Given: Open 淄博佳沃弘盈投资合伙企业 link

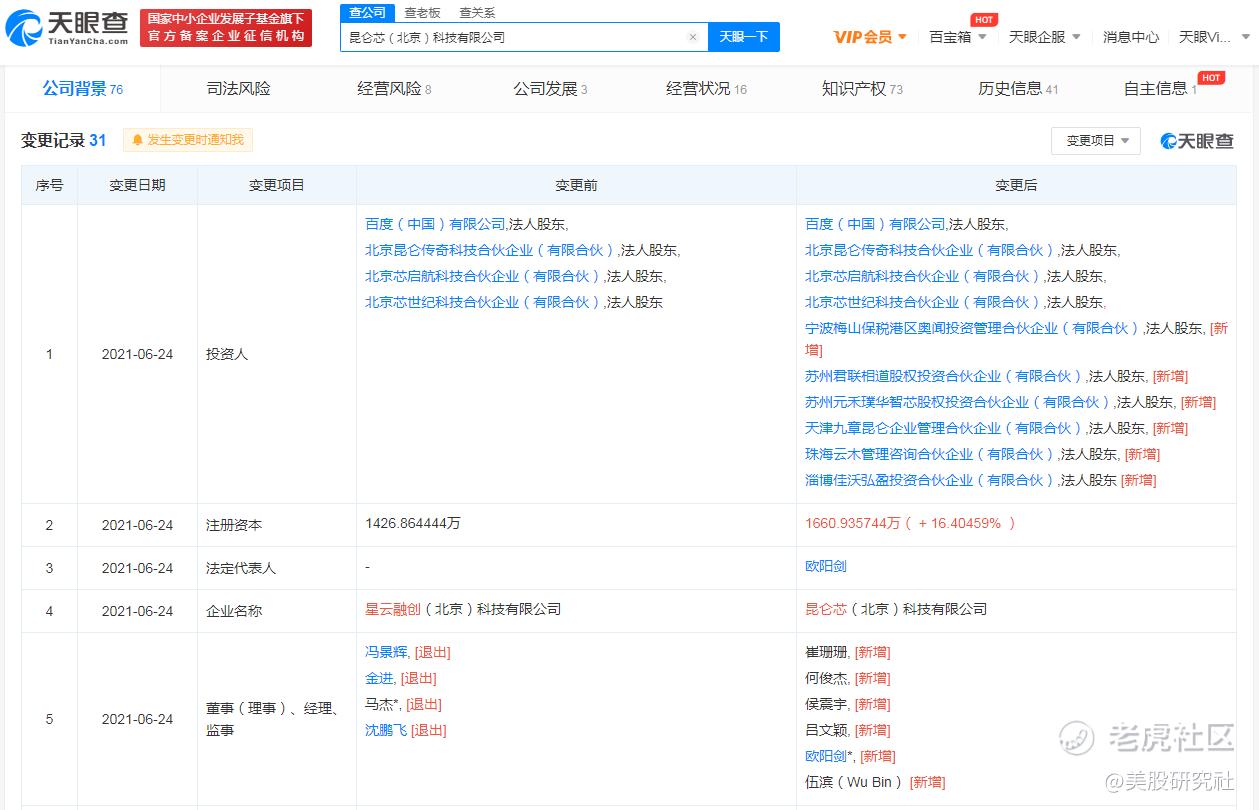Looking at the screenshot, I should (931, 481).
